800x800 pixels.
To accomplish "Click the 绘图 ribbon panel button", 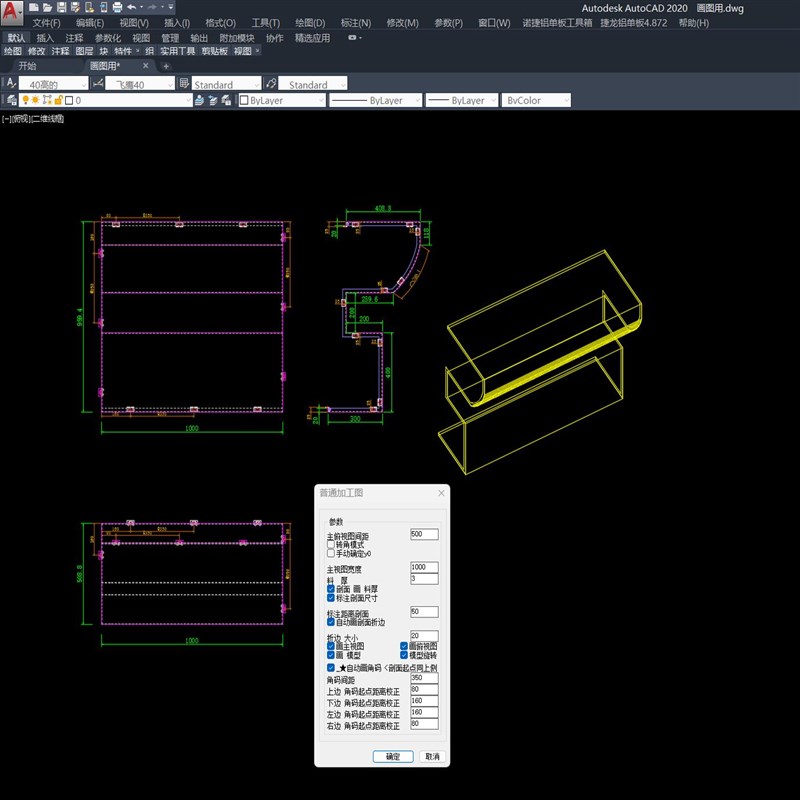I will coord(13,51).
